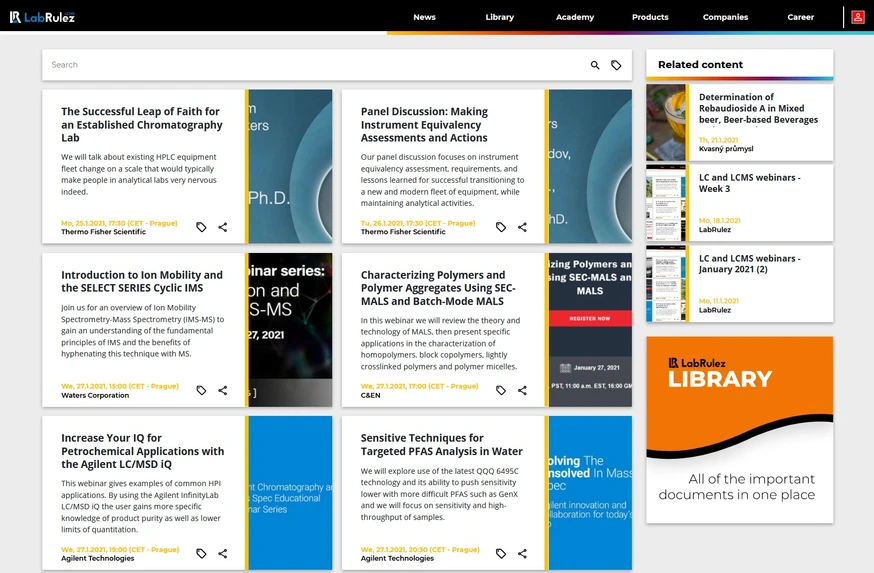Share the Ion Mobility webinar card
The image size is (874, 573).
222,390
